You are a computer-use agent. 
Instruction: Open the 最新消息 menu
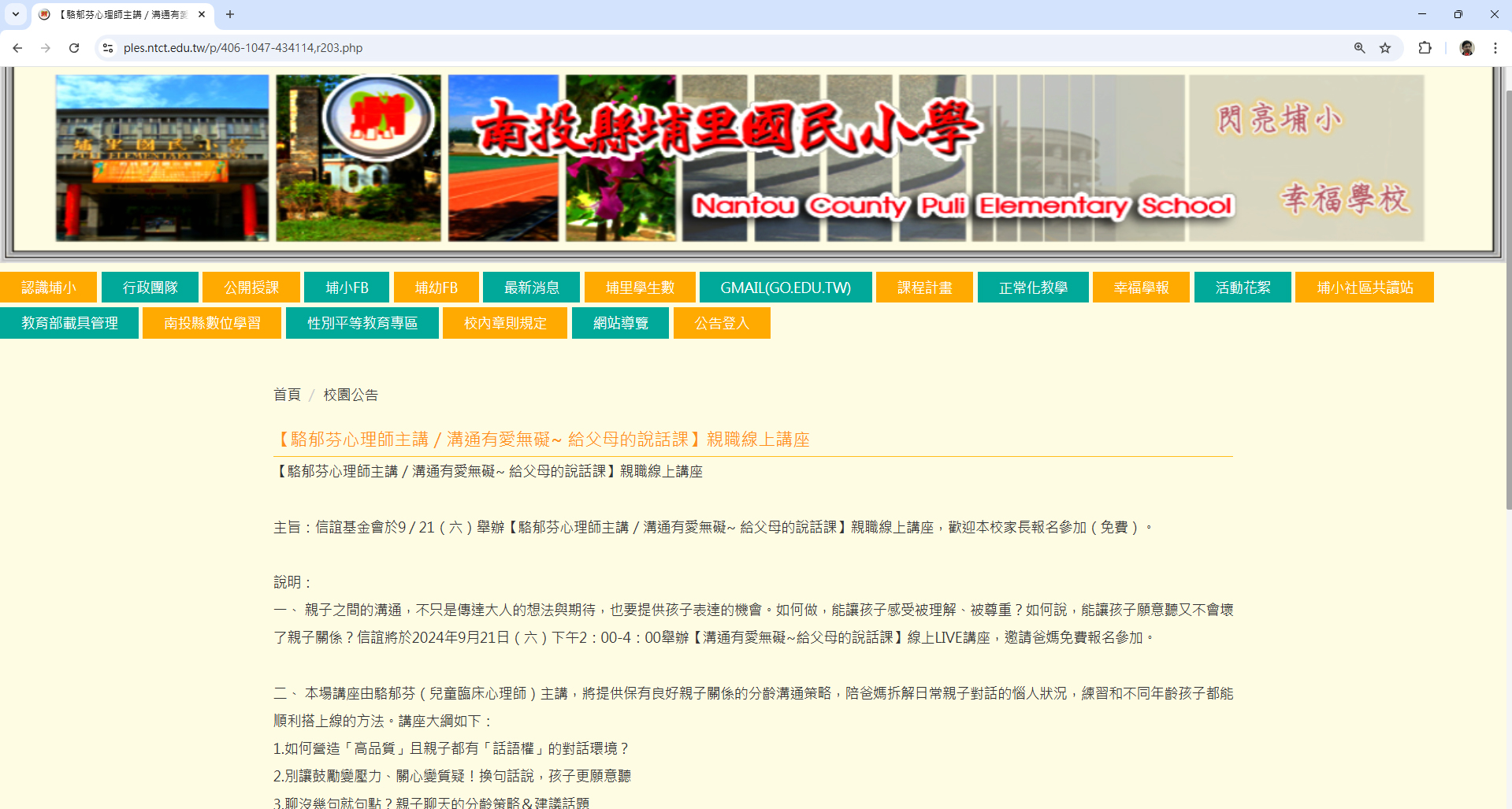[x=531, y=288]
